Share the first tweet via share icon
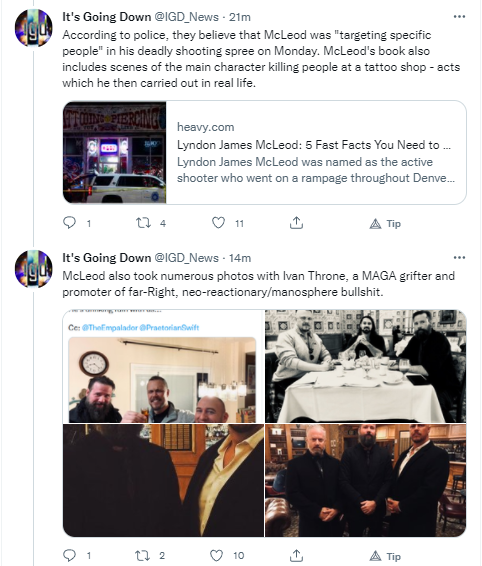 [296, 223]
